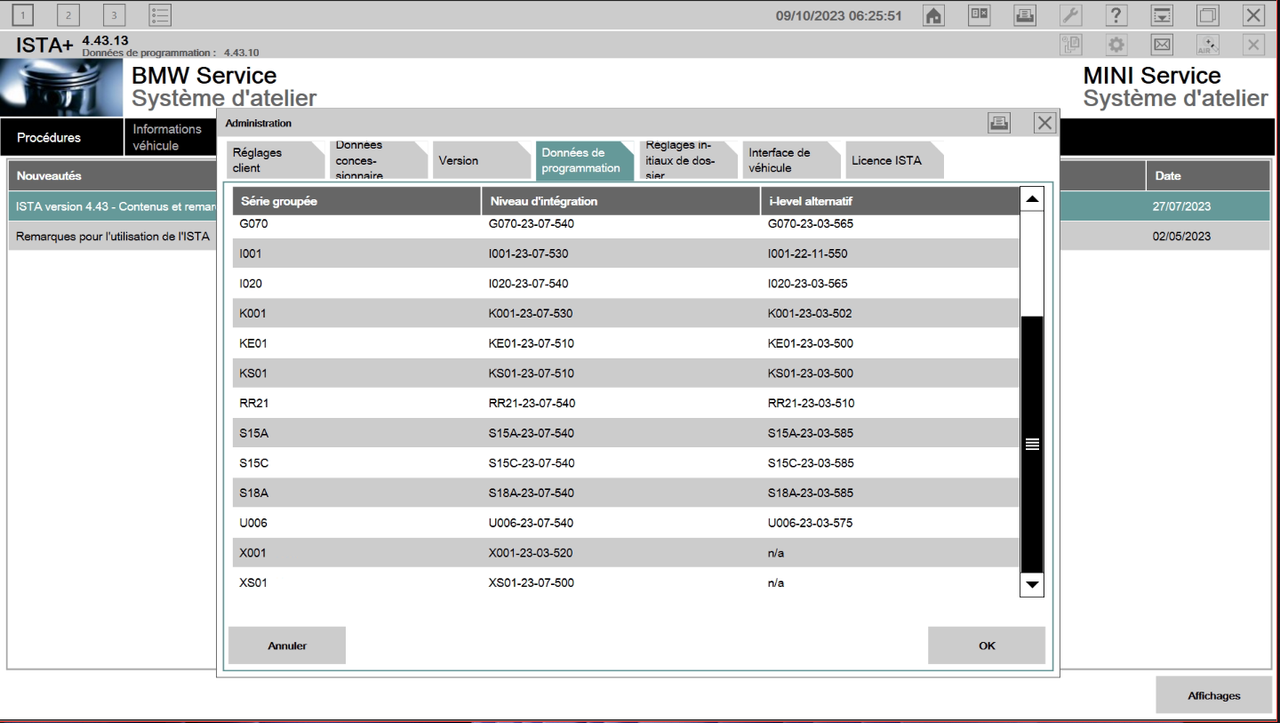Select the S18A series row
The height and width of the screenshot is (723, 1280).
click(x=626, y=493)
